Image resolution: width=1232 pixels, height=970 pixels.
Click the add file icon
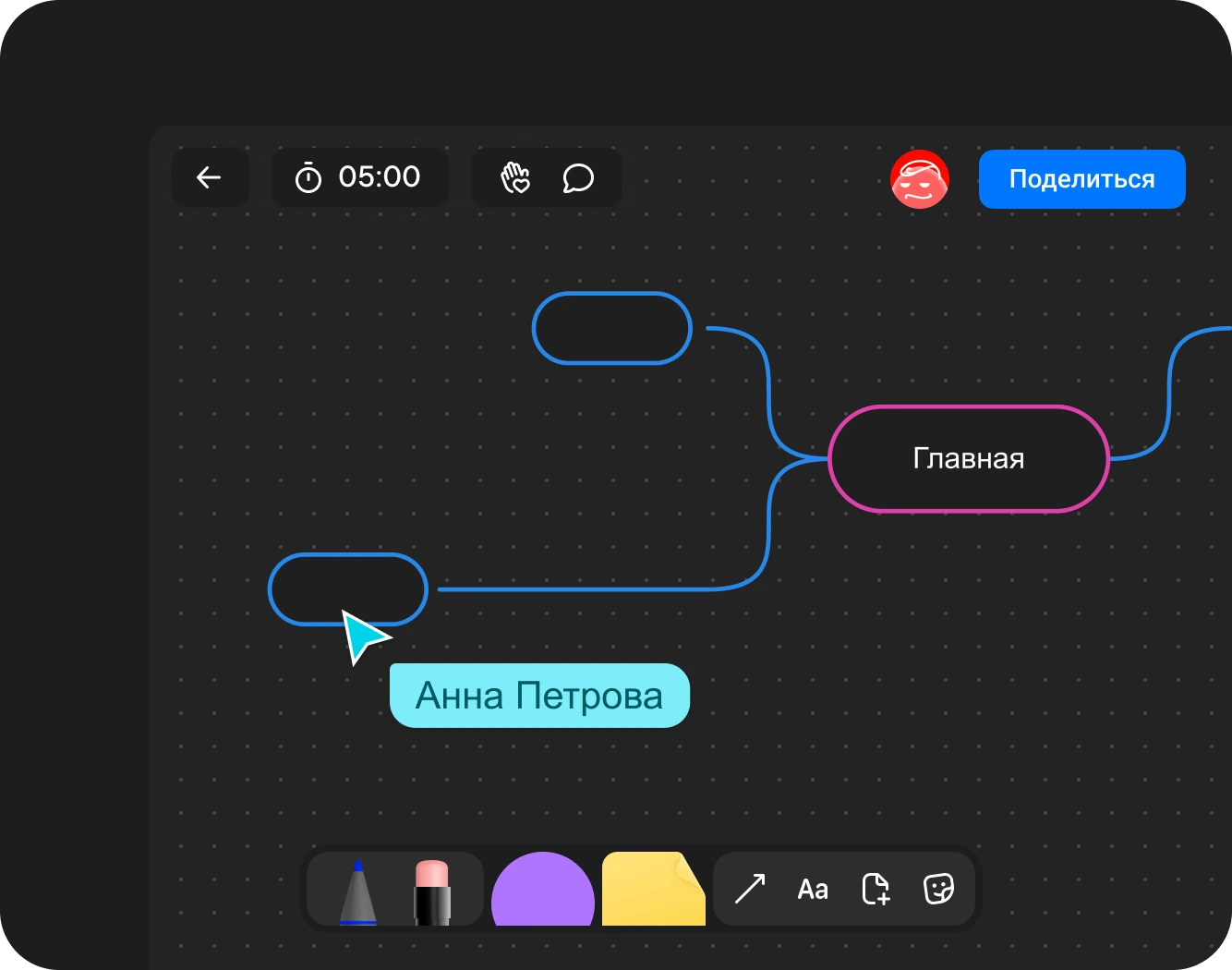click(x=875, y=889)
